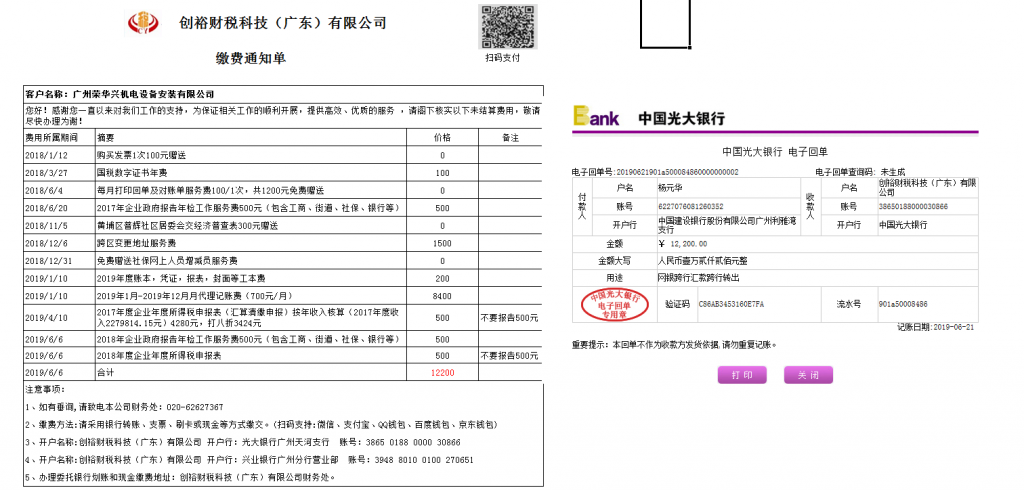Select 记账日期:2019-06-21 text
The width and height of the screenshot is (1024, 490).
pos(936,327)
